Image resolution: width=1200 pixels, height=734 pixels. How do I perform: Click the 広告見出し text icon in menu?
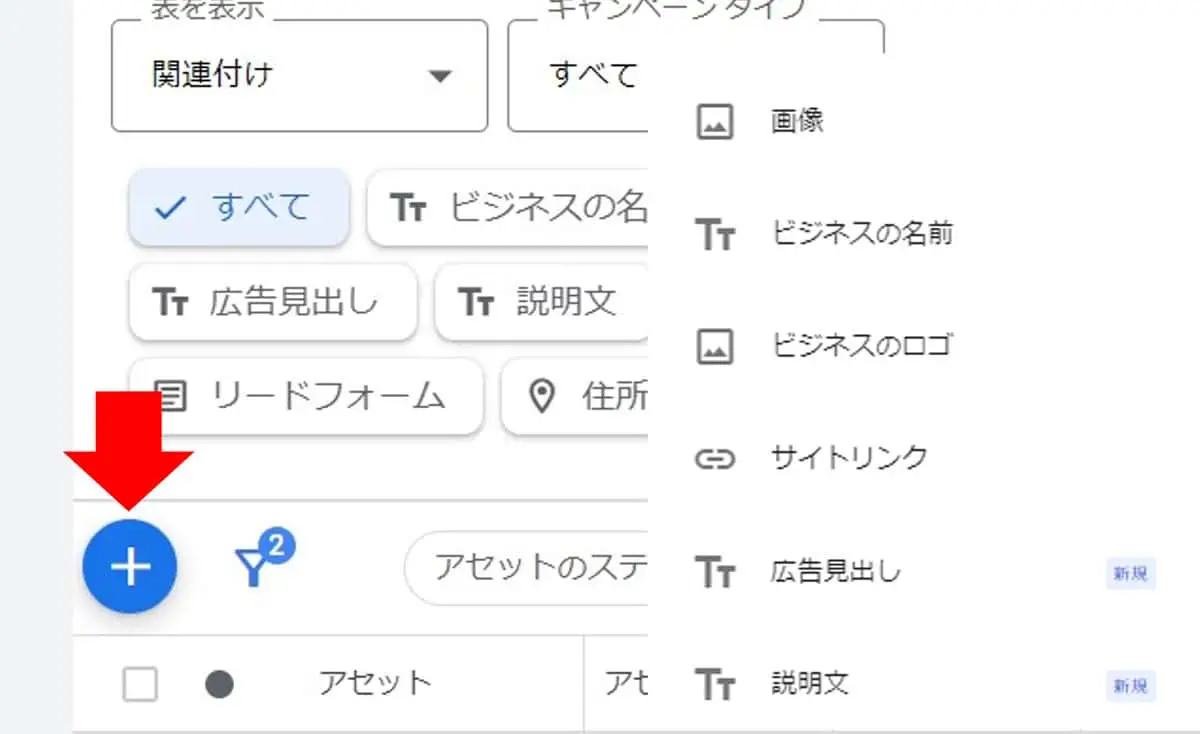coord(715,573)
